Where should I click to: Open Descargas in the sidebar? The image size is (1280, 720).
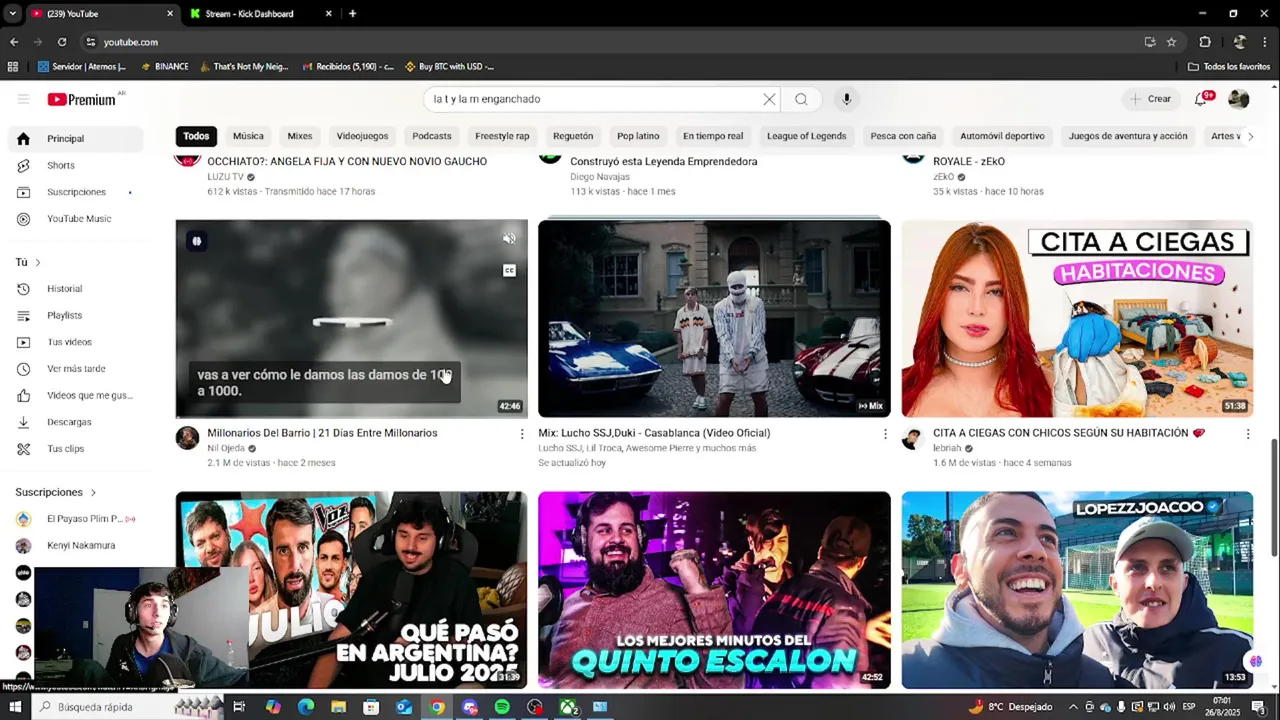click(76, 422)
